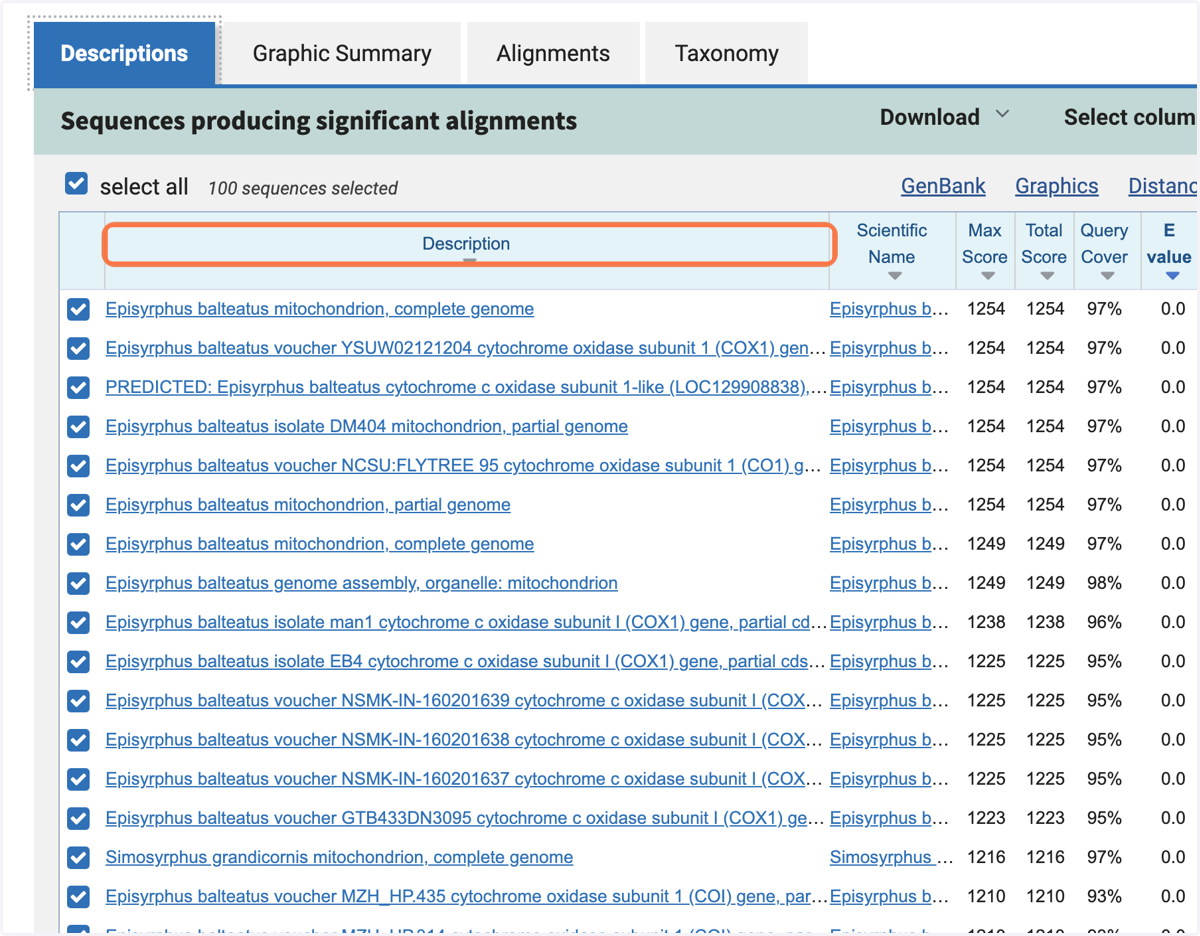The width and height of the screenshot is (1200, 936).
Task: Uncheck the isolate EB4 row checkbox
Action: [79, 661]
